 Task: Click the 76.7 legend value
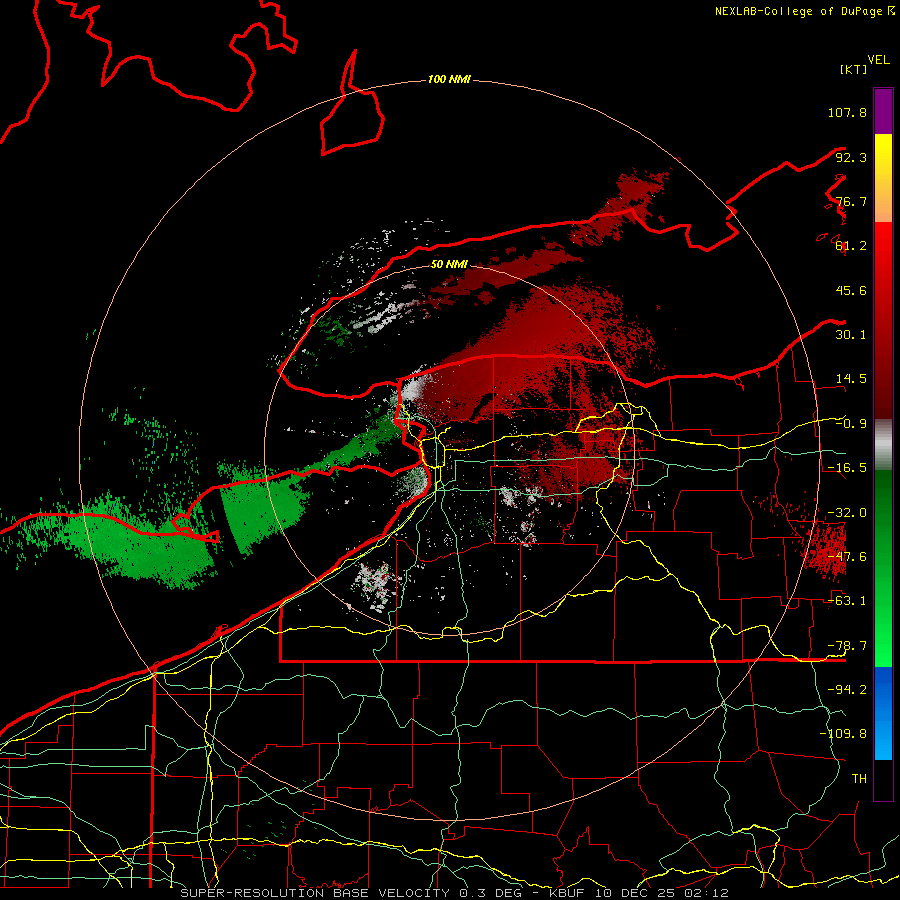click(851, 201)
